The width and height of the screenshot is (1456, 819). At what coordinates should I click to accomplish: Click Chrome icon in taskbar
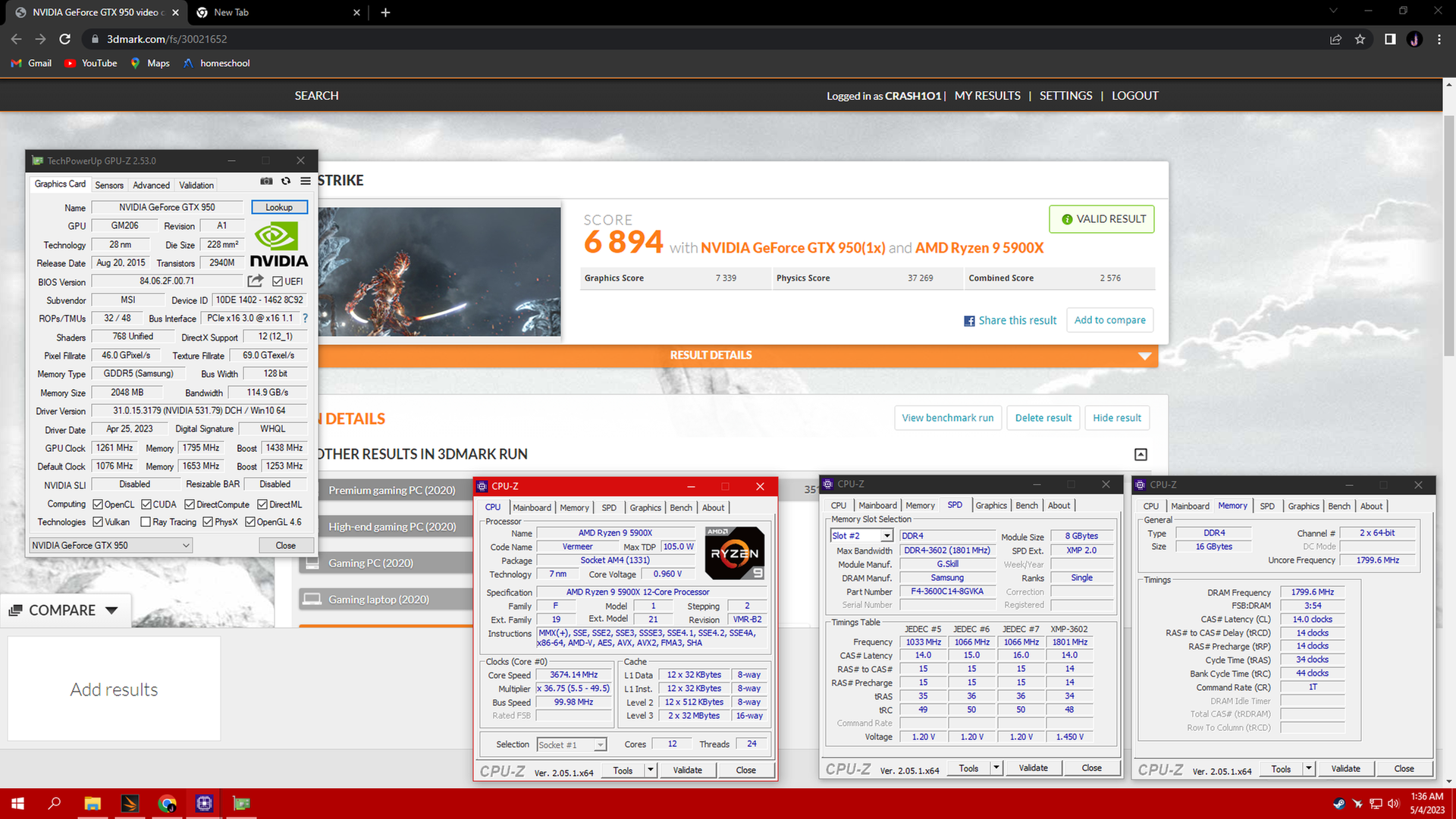coord(167,804)
